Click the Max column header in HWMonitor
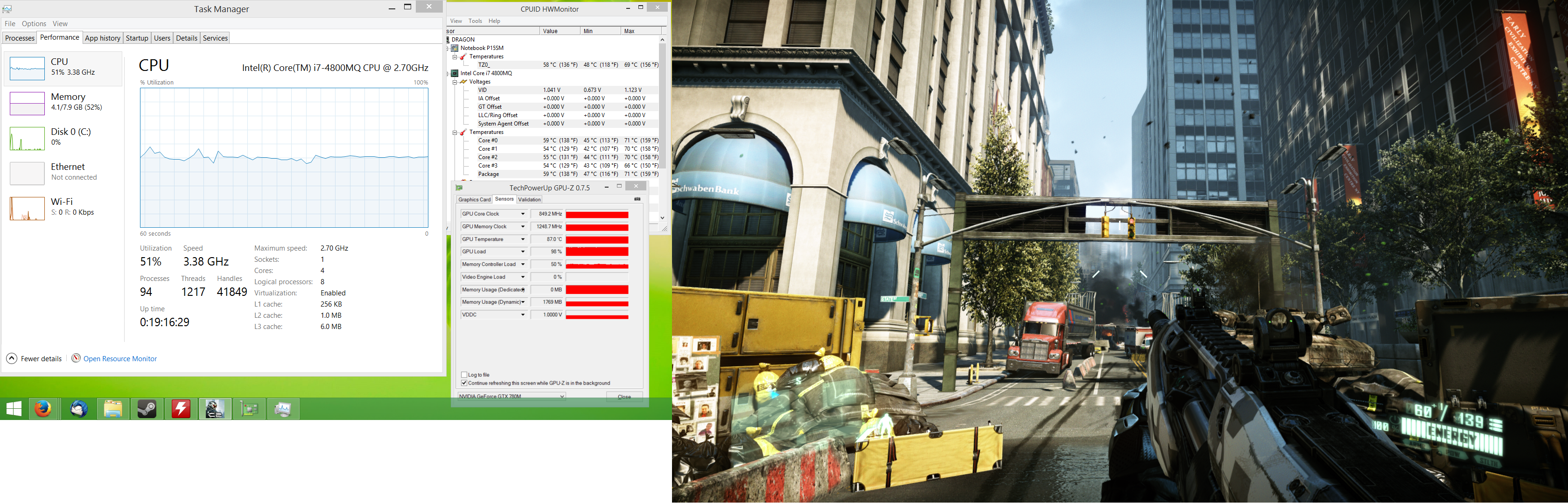Screen dimensions: 1568x504 pyautogui.click(x=641, y=31)
